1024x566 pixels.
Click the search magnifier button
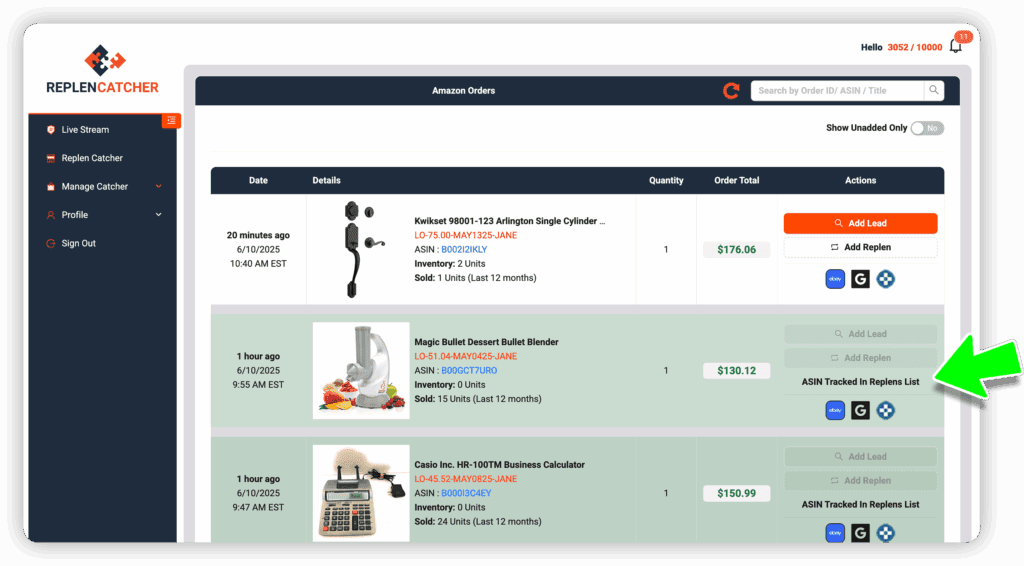pos(934,91)
